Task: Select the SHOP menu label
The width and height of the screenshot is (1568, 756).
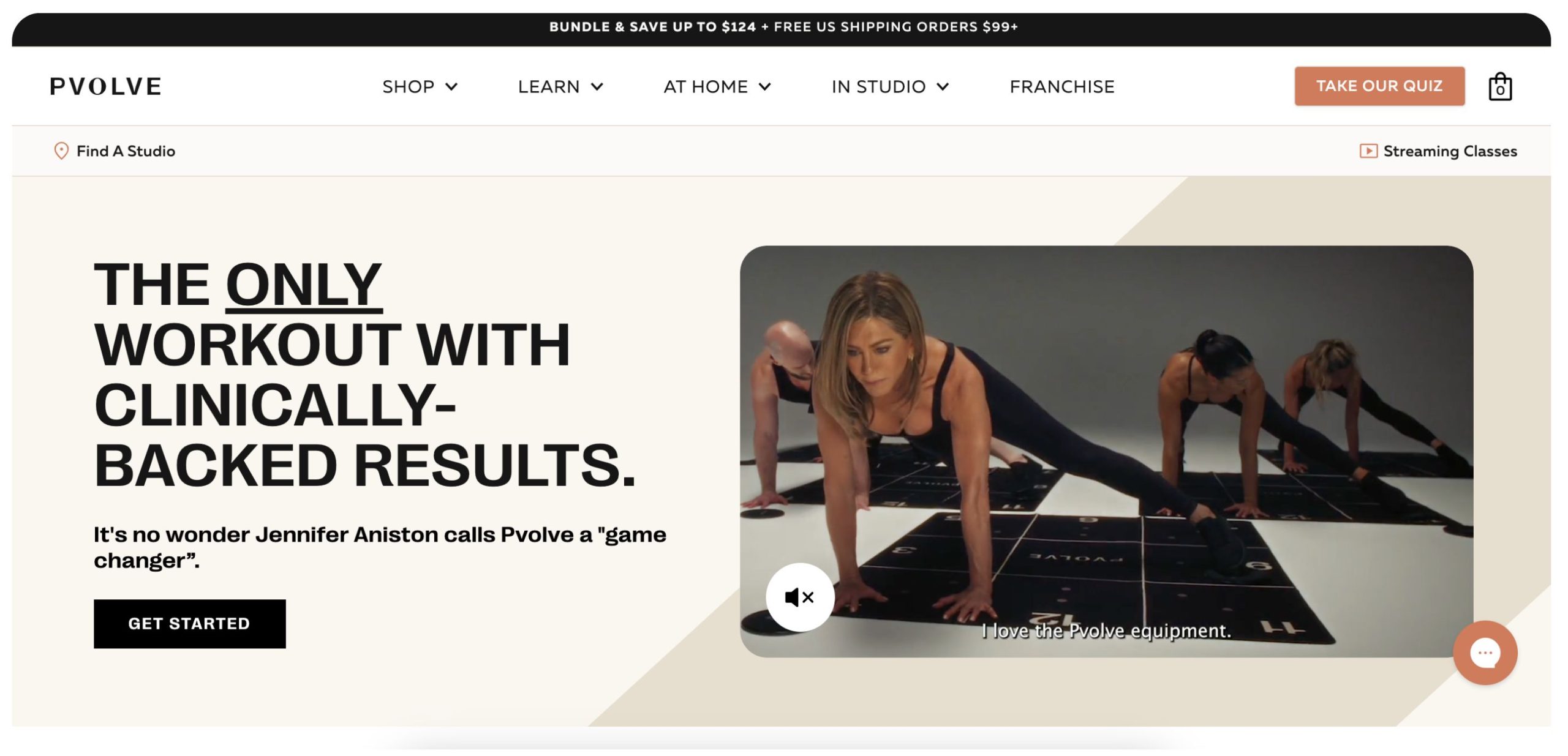Action: [408, 86]
